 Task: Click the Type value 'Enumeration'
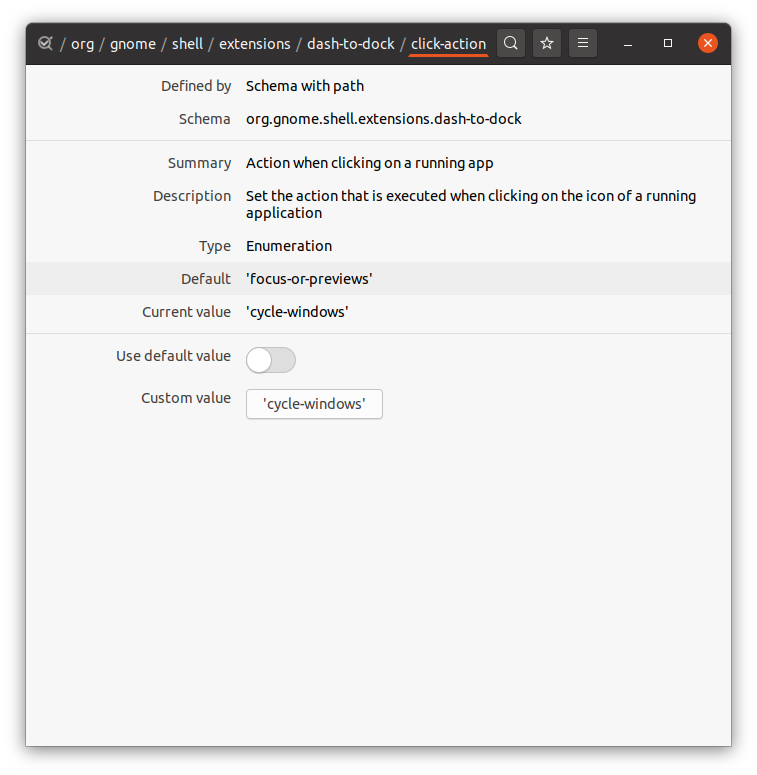[x=289, y=246]
